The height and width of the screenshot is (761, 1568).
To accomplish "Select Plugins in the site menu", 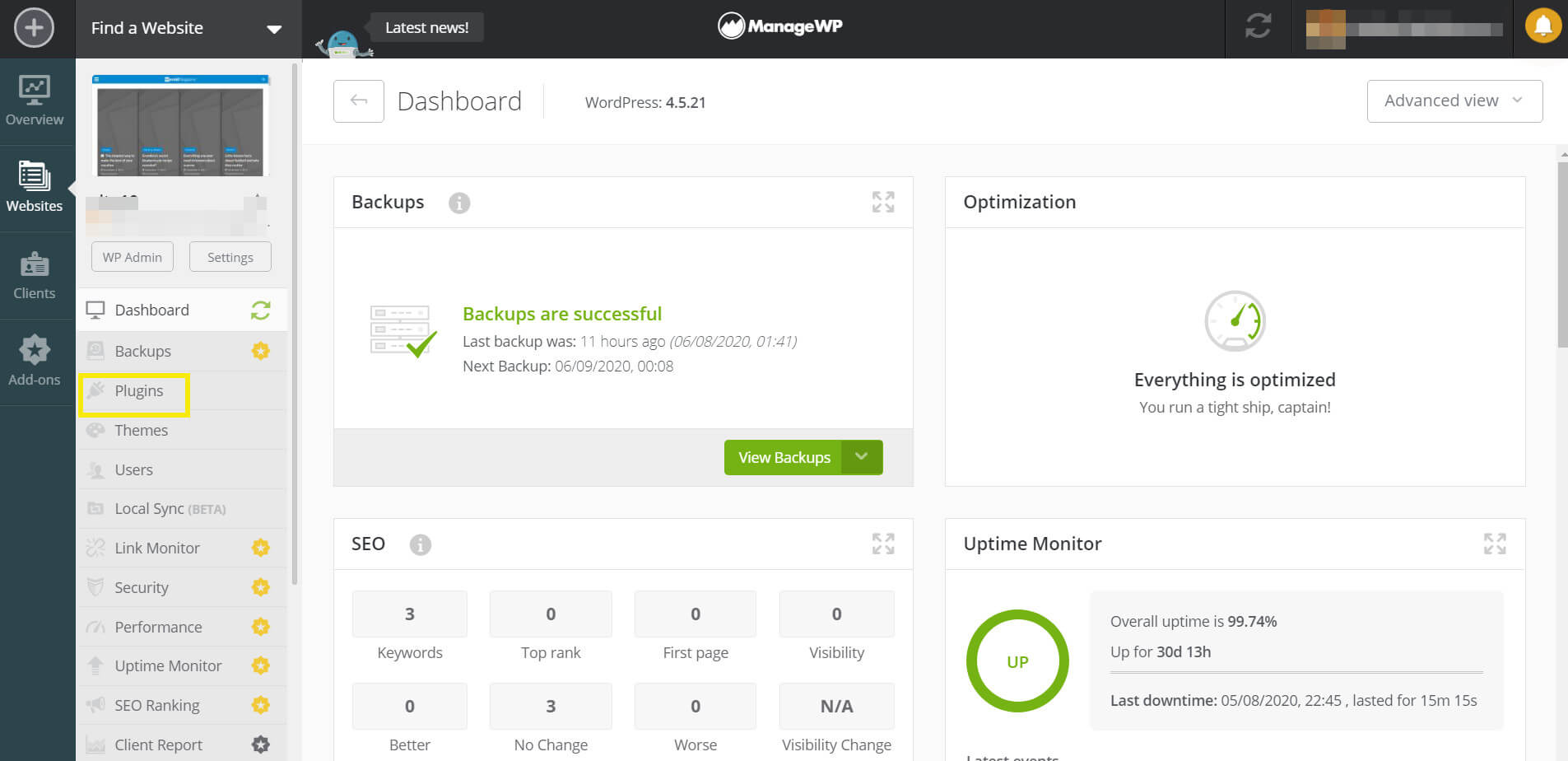I will (x=138, y=391).
